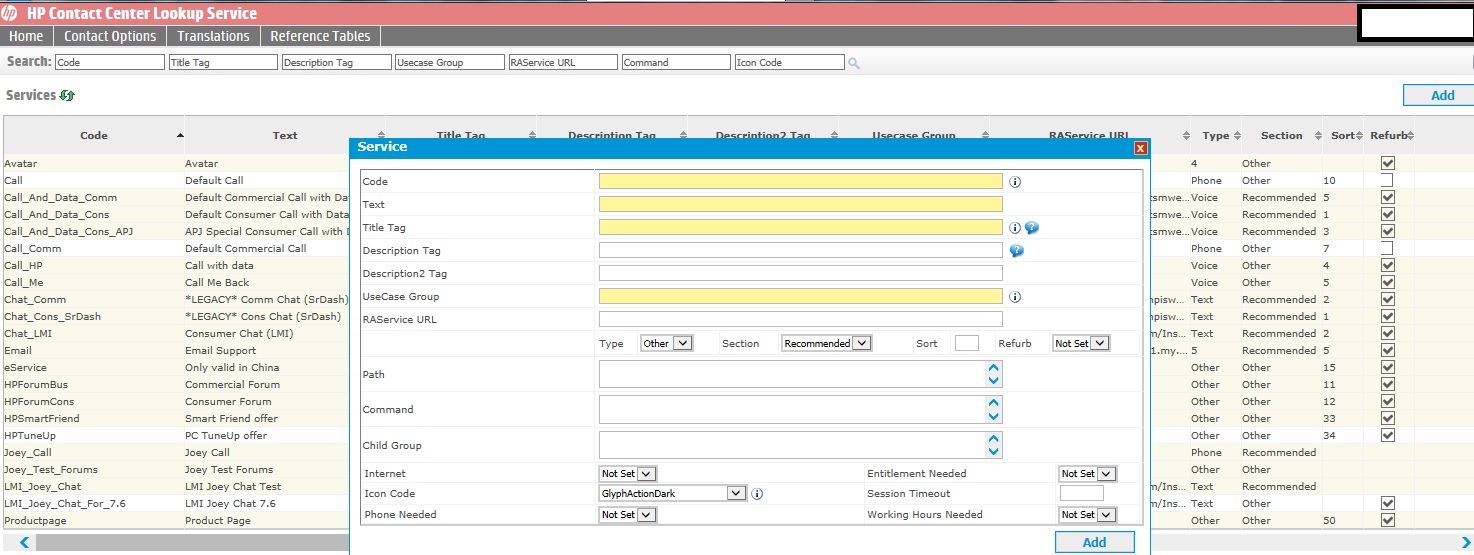
Task: Click sort arrows on Type column header
Action: 1237,136
